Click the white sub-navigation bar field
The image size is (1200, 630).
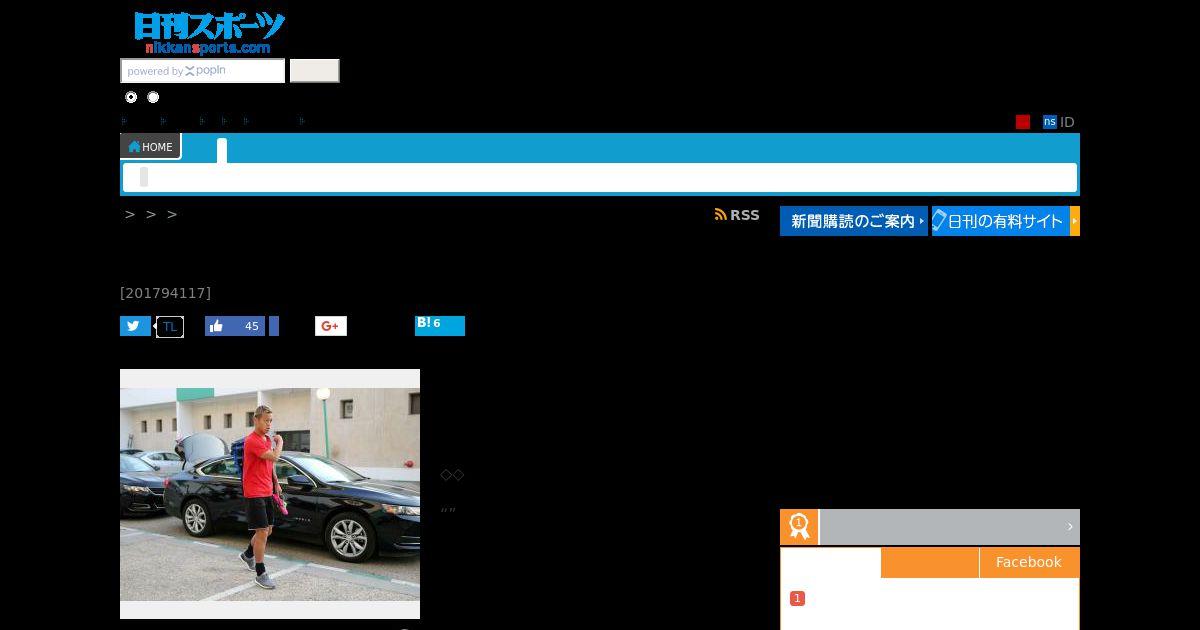click(x=600, y=178)
